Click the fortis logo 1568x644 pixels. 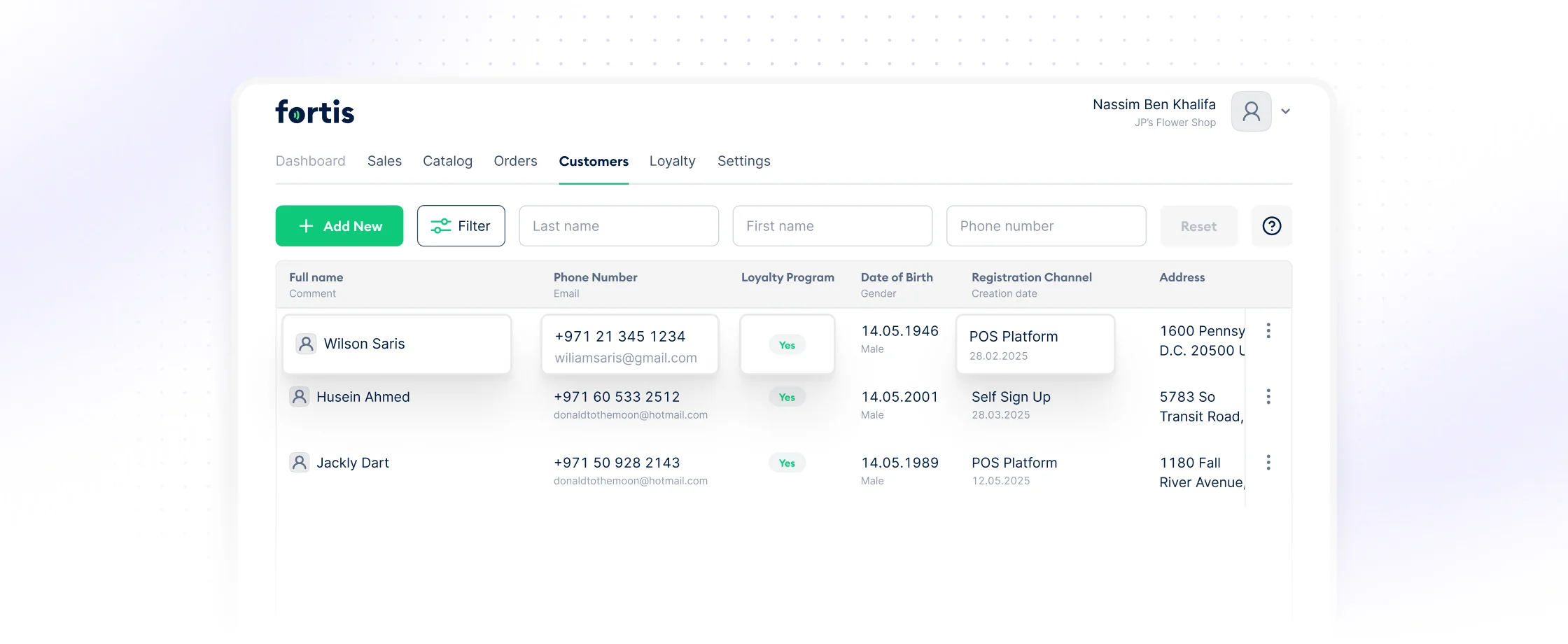pos(315,111)
